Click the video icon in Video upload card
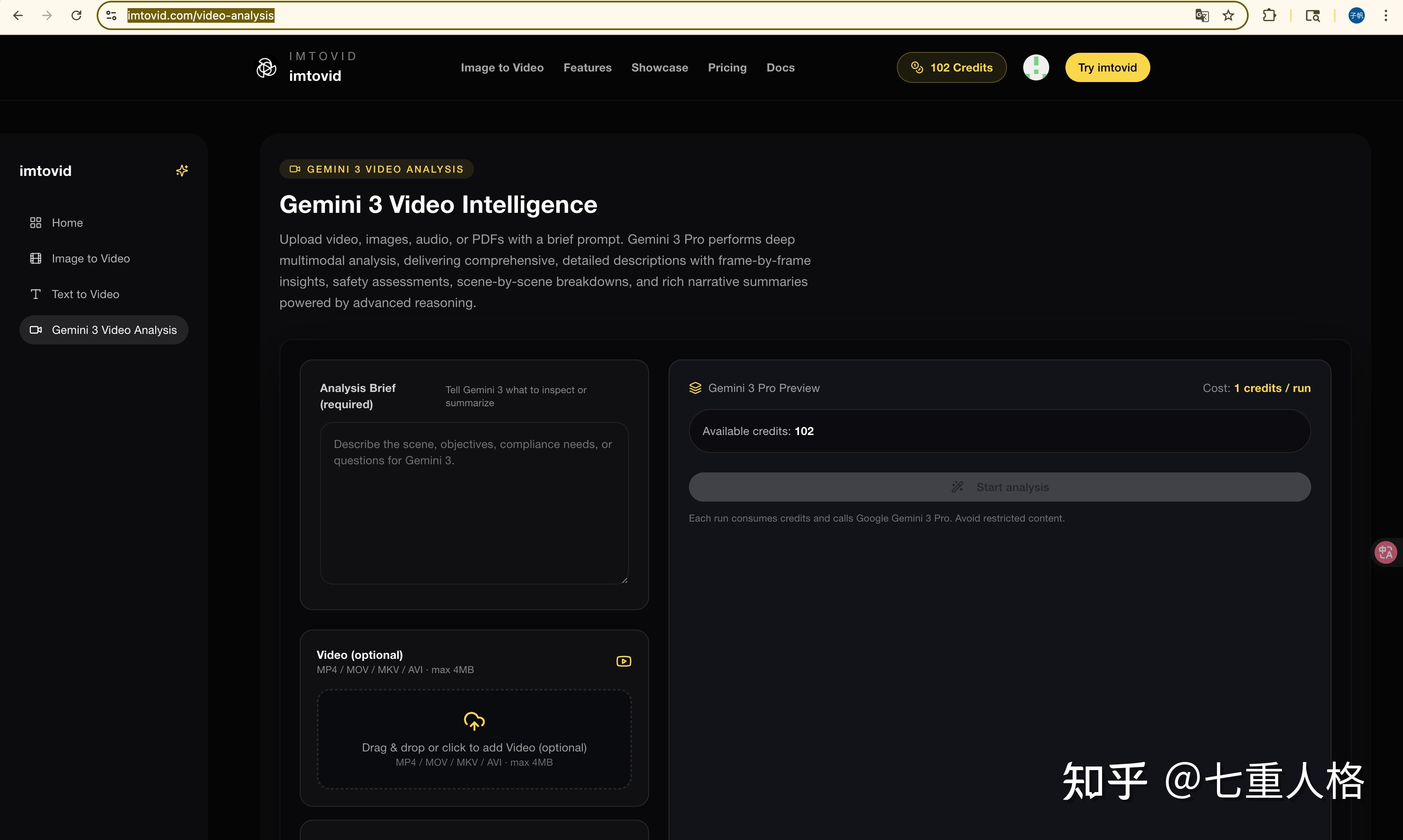Screen dimensions: 1403x840 tap(623, 661)
